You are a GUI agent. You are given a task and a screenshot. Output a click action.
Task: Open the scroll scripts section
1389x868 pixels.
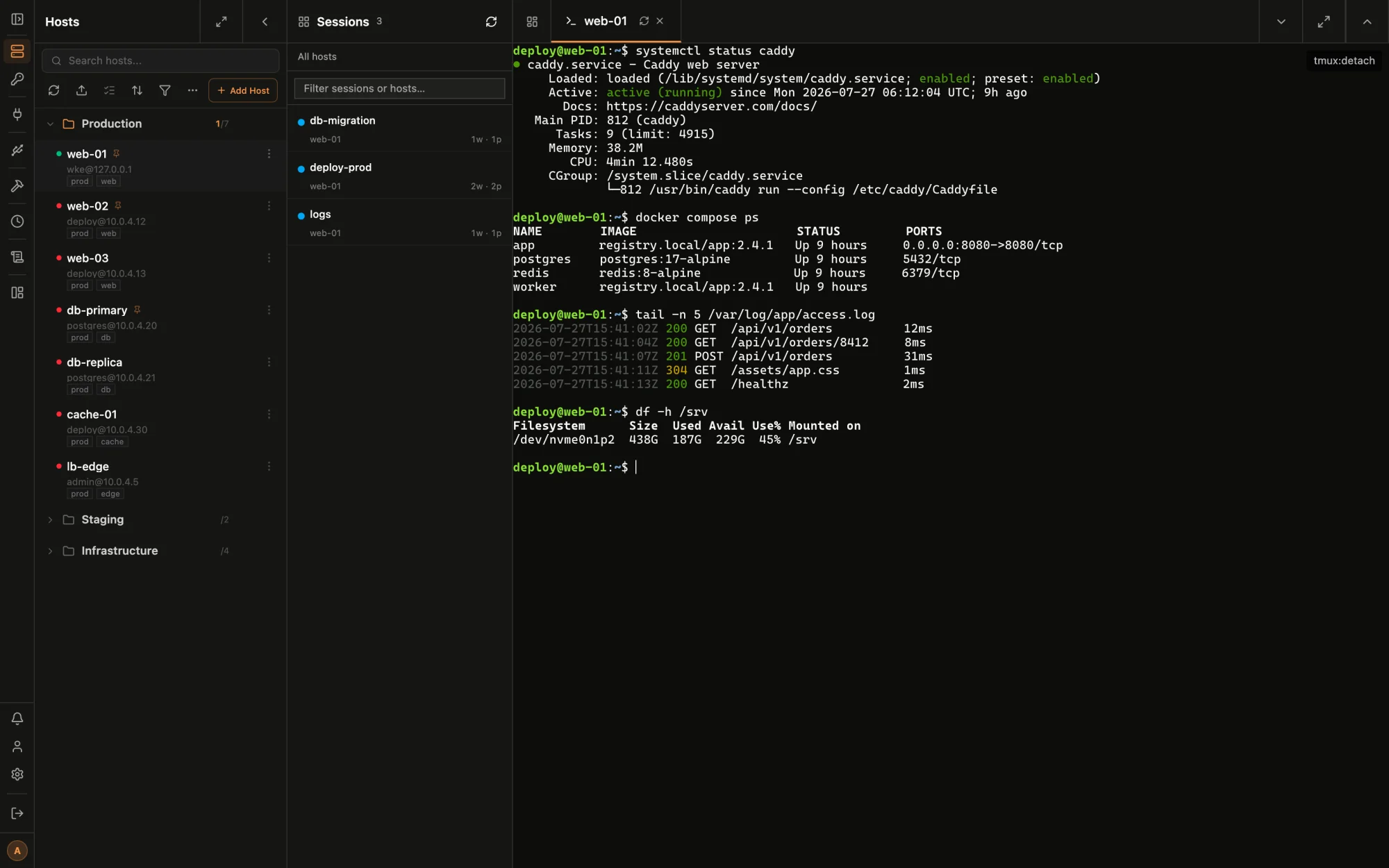click(17, 257)
